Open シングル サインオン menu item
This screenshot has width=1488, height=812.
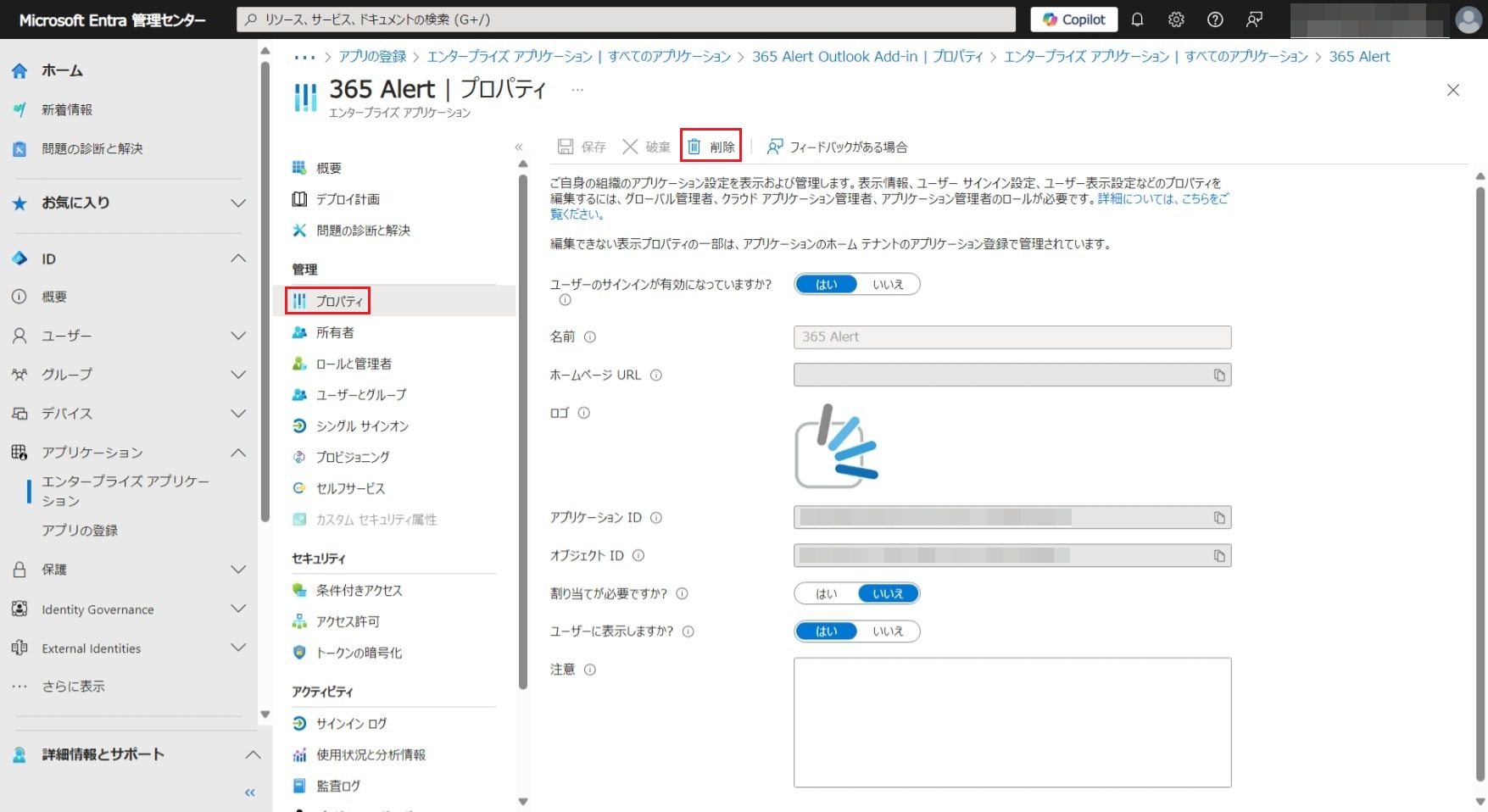362,426
